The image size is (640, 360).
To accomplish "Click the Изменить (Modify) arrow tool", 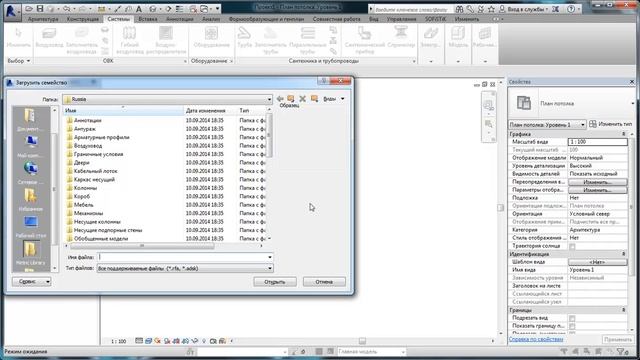I will (x=18, y=39).
